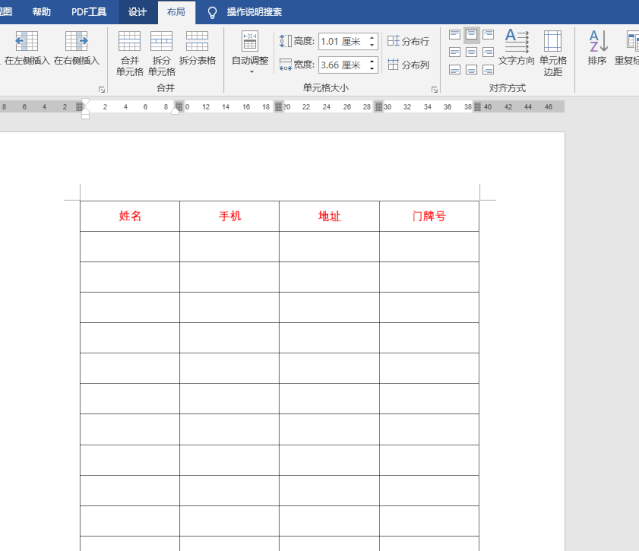
Task: Align text bottom right
Action: coord(488,70)
